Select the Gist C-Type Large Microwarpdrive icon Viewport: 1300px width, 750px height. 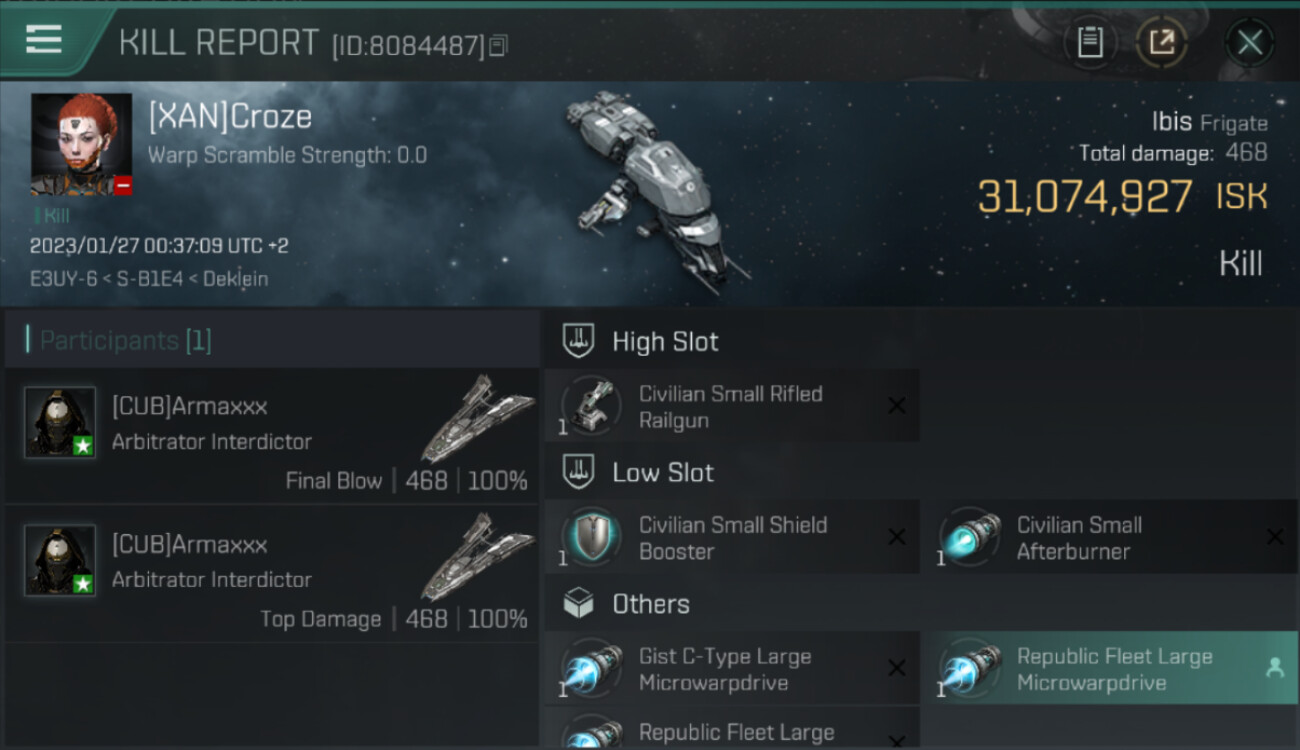click(591, 668)
